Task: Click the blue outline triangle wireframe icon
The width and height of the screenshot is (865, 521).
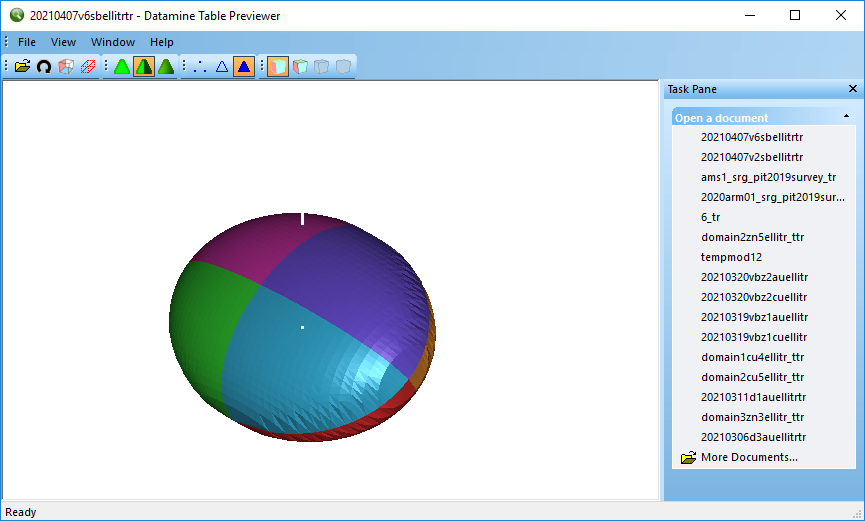Action: (x=222, y=67)
